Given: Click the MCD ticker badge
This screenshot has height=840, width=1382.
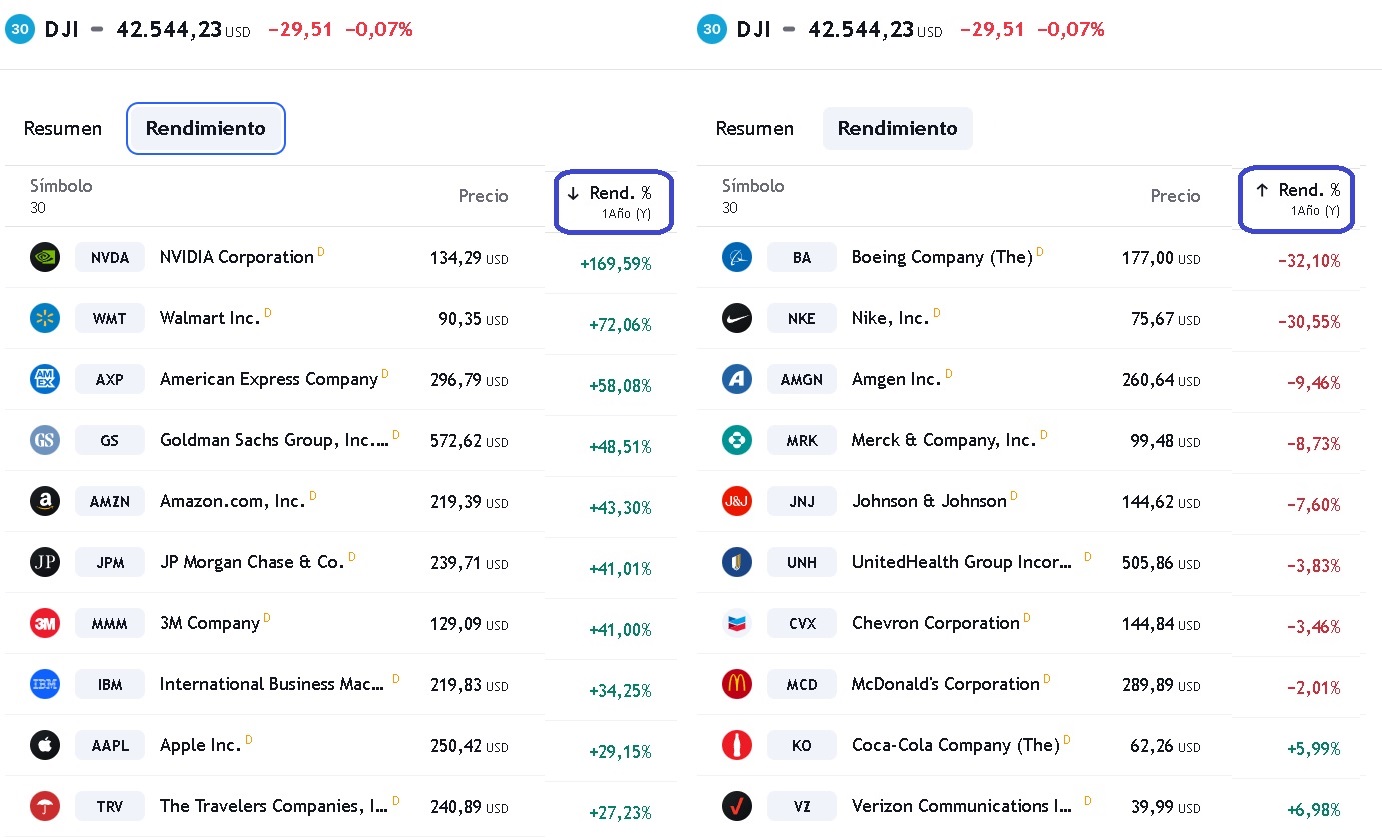Looking at the screenshot, I should click(x=802, y=684).
